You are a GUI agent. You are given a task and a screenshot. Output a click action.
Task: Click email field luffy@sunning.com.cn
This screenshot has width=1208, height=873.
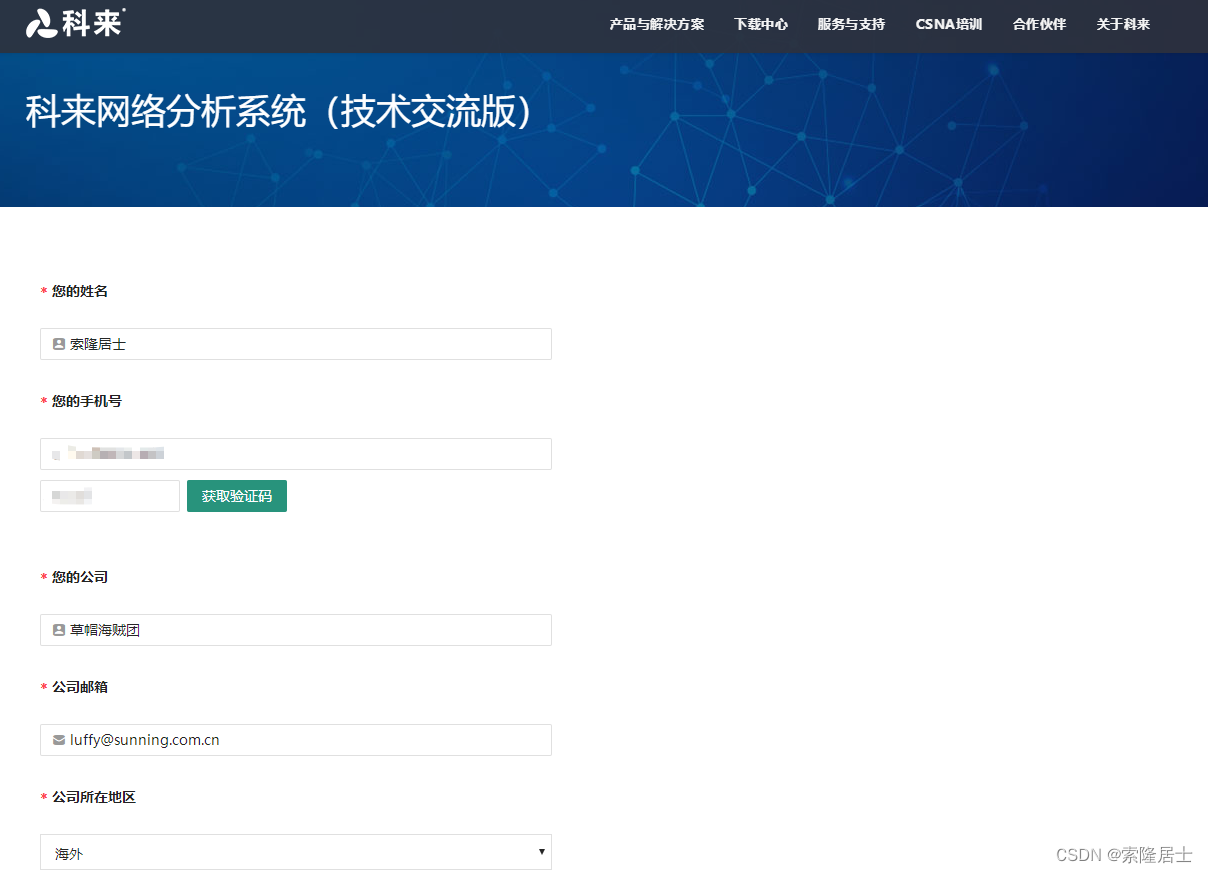(296, 740)
